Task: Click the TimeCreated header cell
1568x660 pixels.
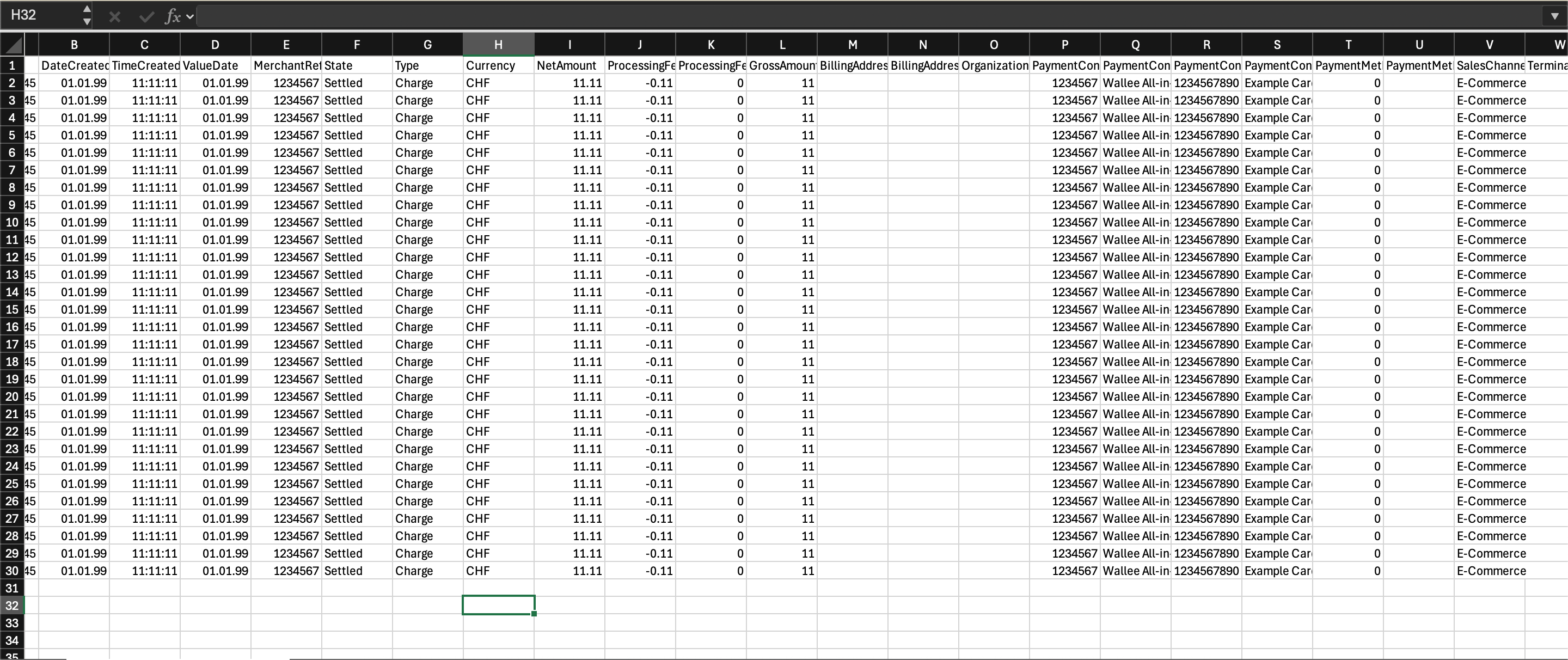Action: pyautogui.click(x=144, y=65)
